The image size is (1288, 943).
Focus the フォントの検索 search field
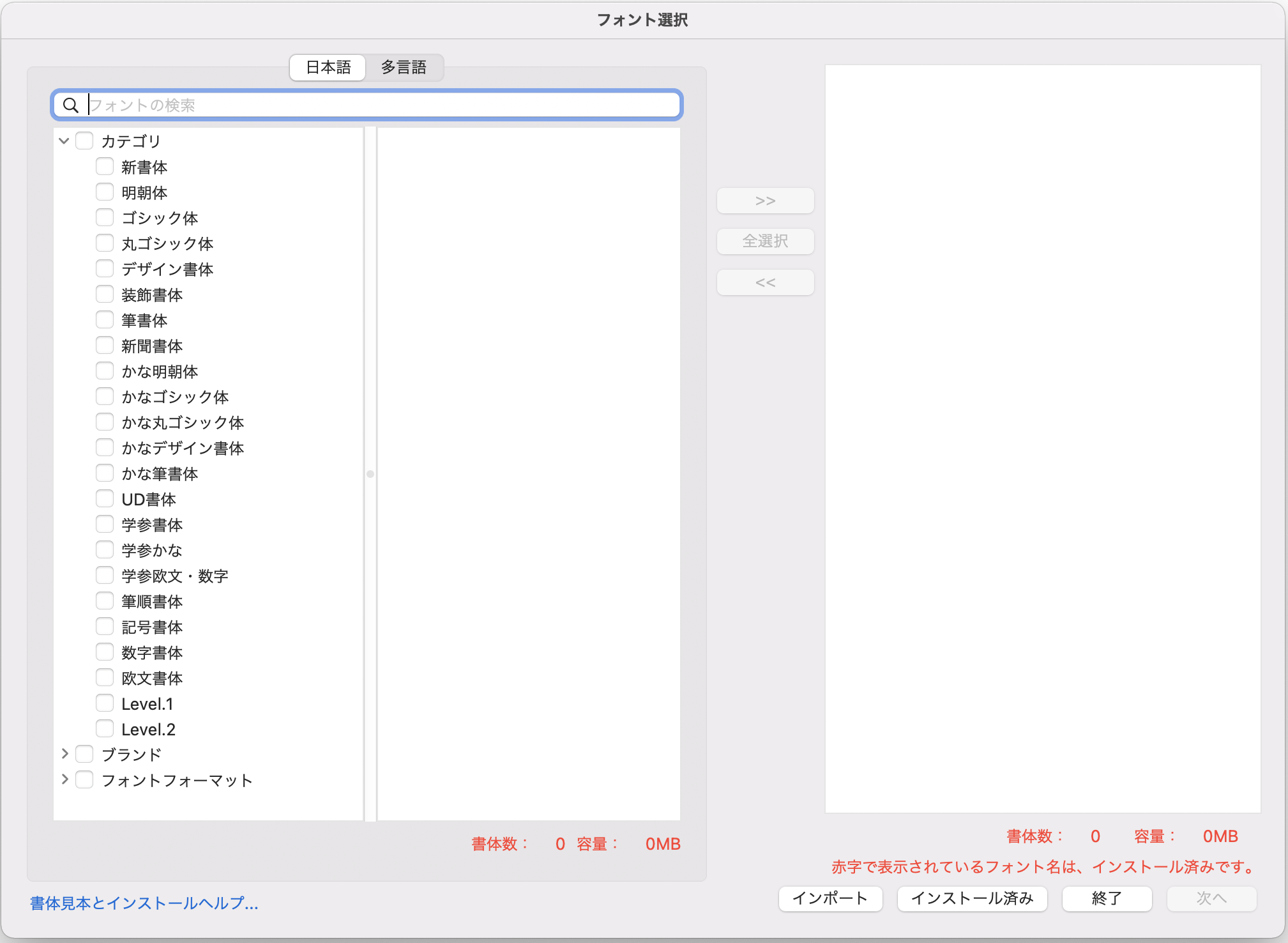tap(383, 105)
